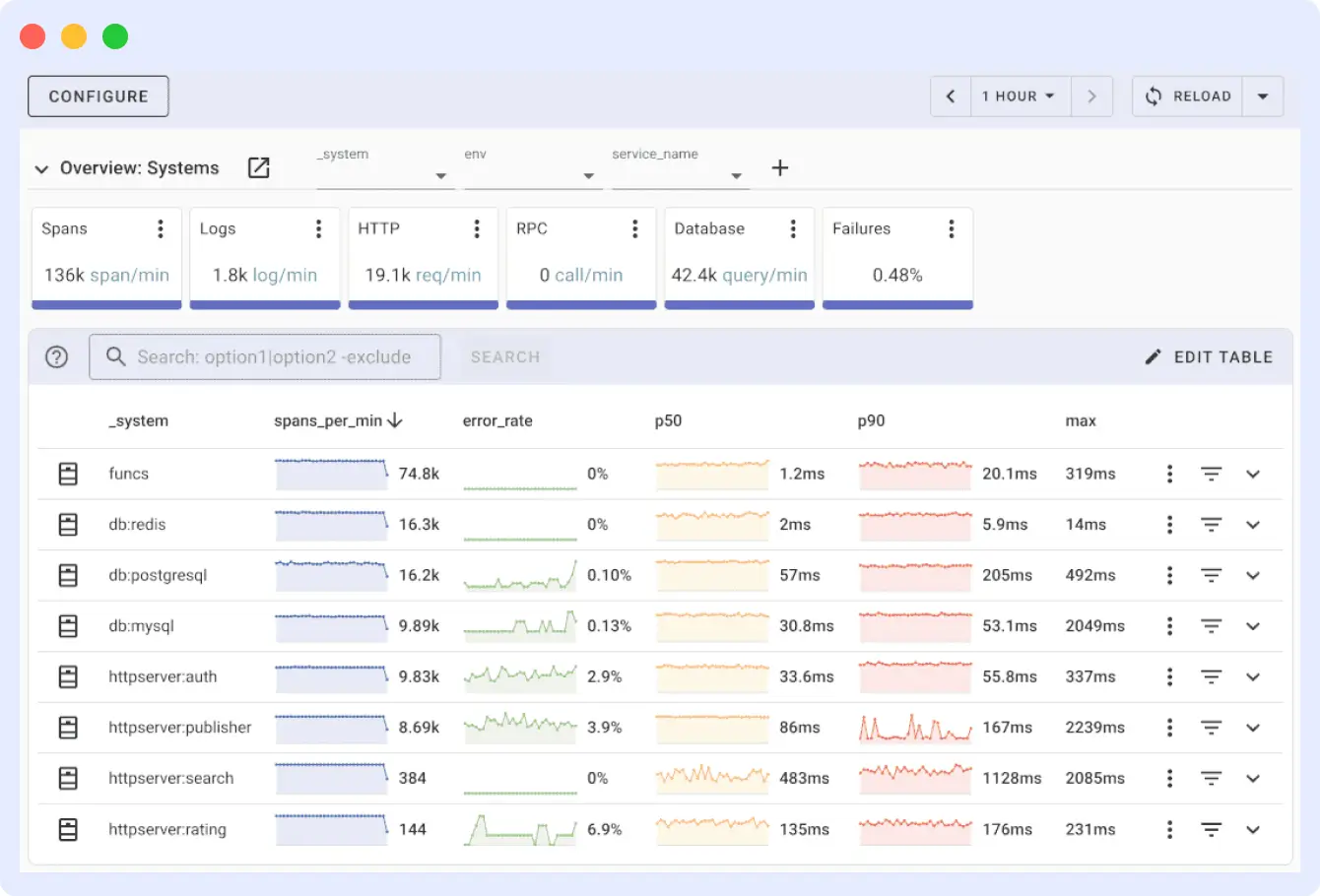The image size is (1320, 896).
Task: Click the 74.8k spans value for funcs
Action: pyautogui.click(x=419, y=474)
